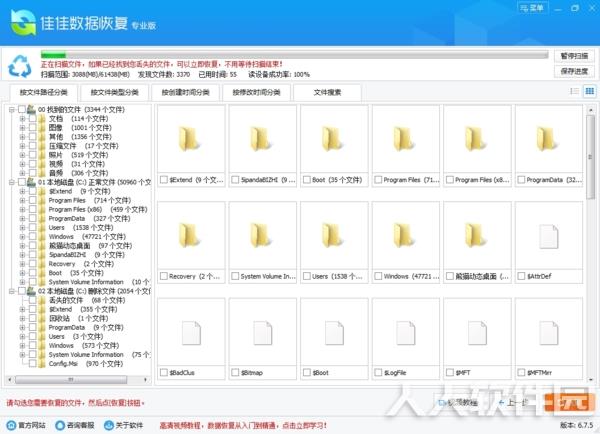
Task: Select the $LogFile file icon
Action: tap(406, 333)
